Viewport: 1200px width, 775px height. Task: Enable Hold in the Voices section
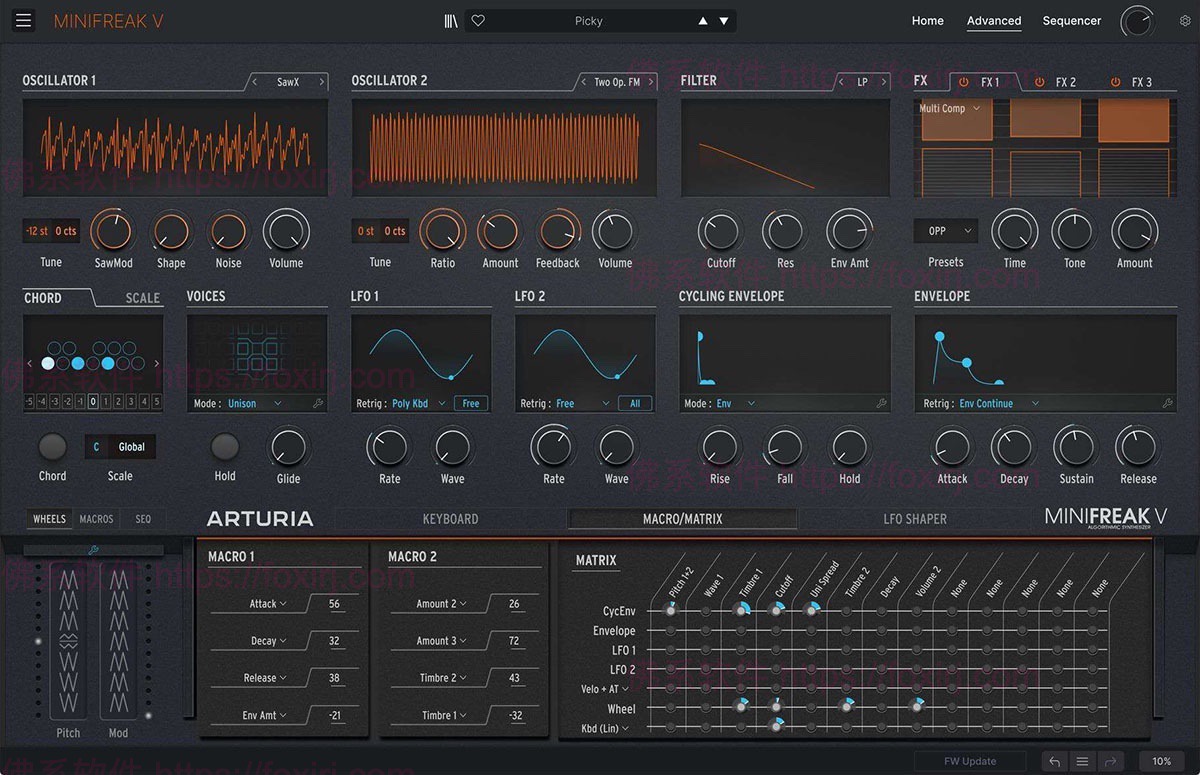224,448
